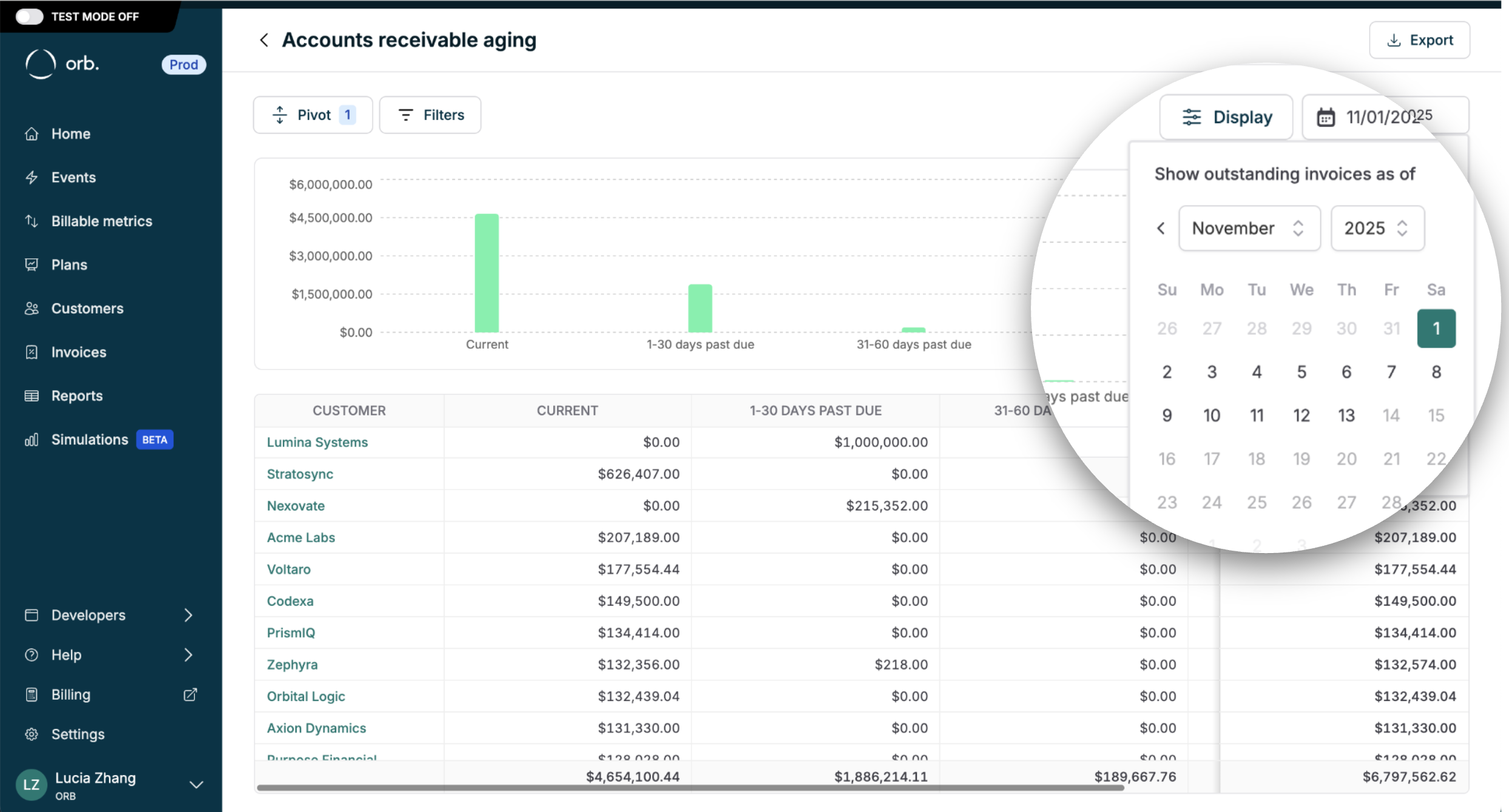The height and width of the screenshot is (812, 1509).
Task: Click the back arrow beside the page title
Action: click(264, 40)
